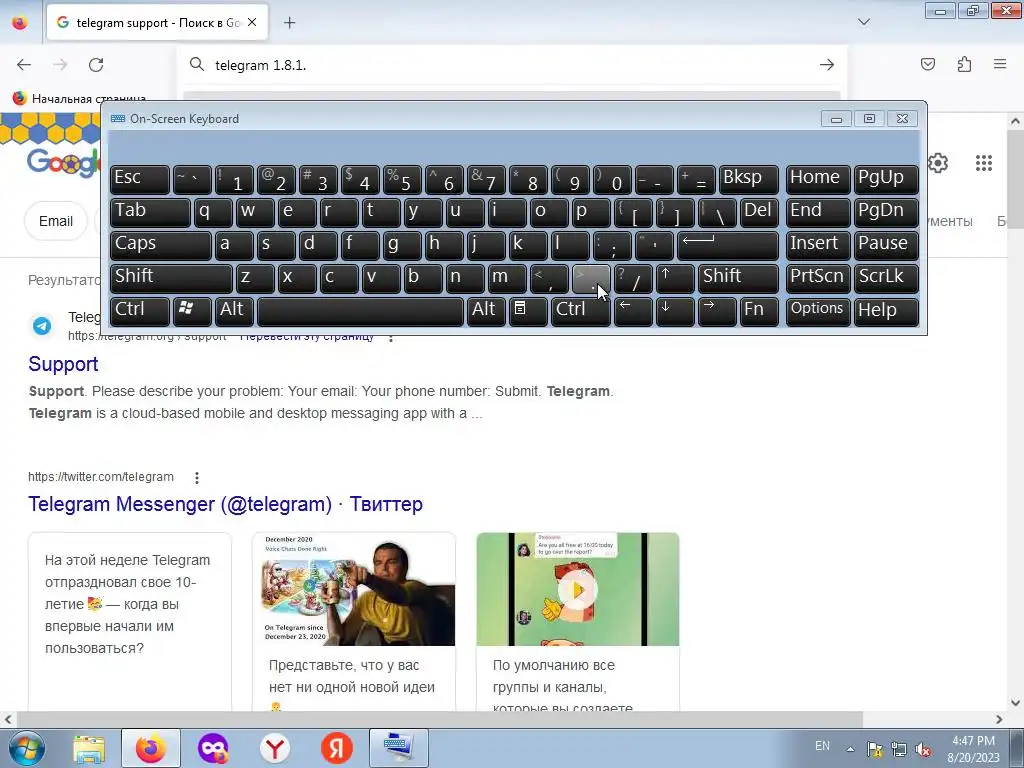Click the down arrow key on keyboard

click(x=675, y=311)
